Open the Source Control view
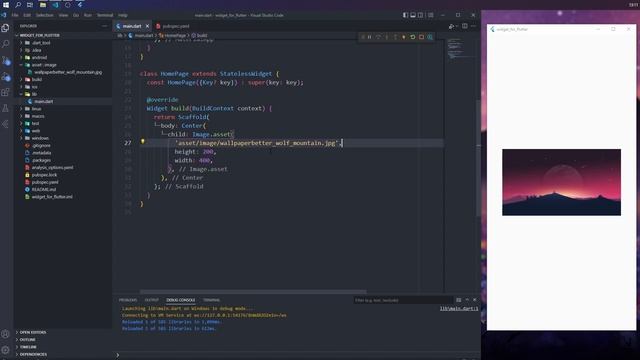 [5, 61]
